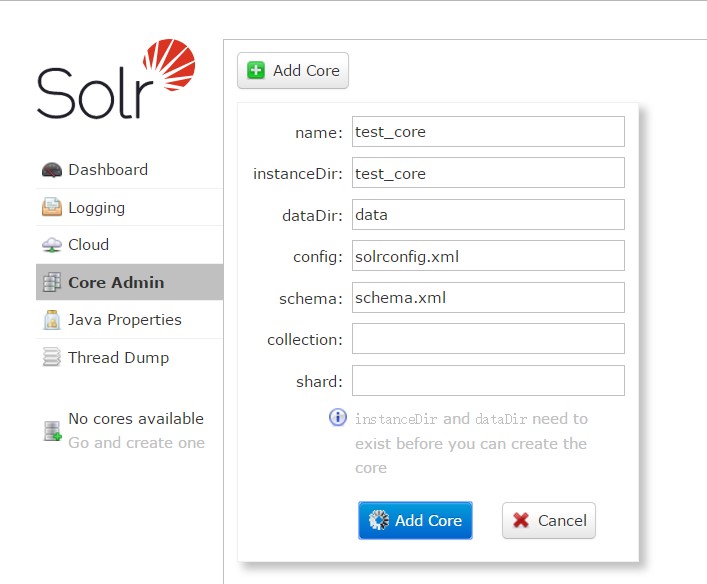Click the 'dataDir:' field label
The height and width of the screenshot is (584, 707).
[x=312, y=216]
